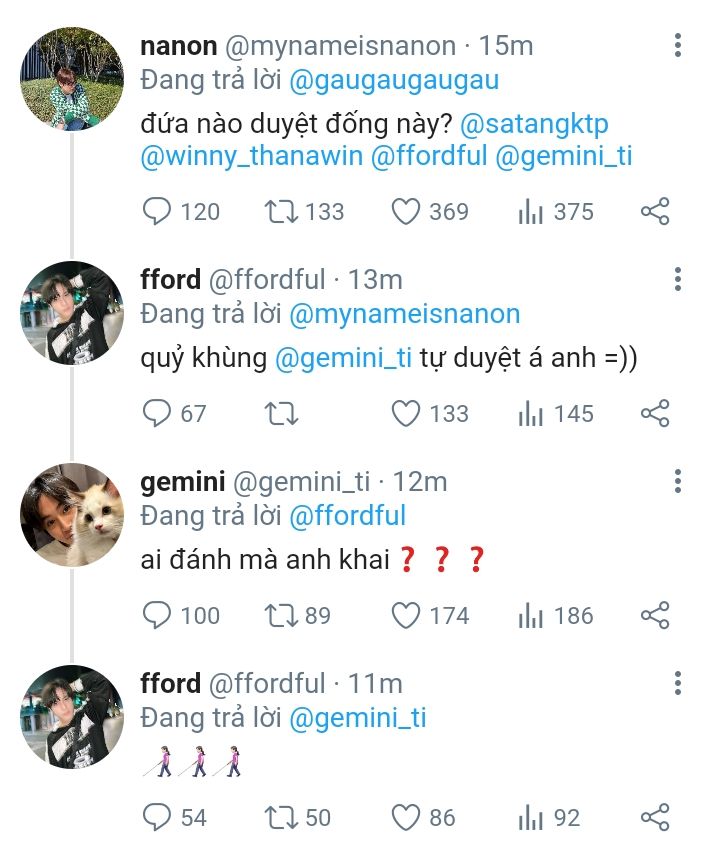Open gemini's profile picture with cat
Viewport: 720px width, 848px height.
(72, 514)
